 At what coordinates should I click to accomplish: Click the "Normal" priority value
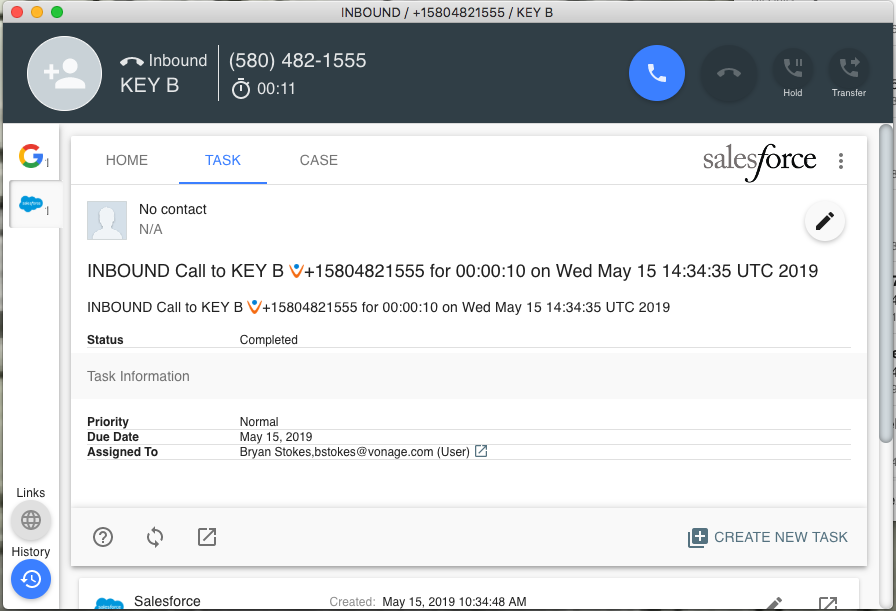259,422
